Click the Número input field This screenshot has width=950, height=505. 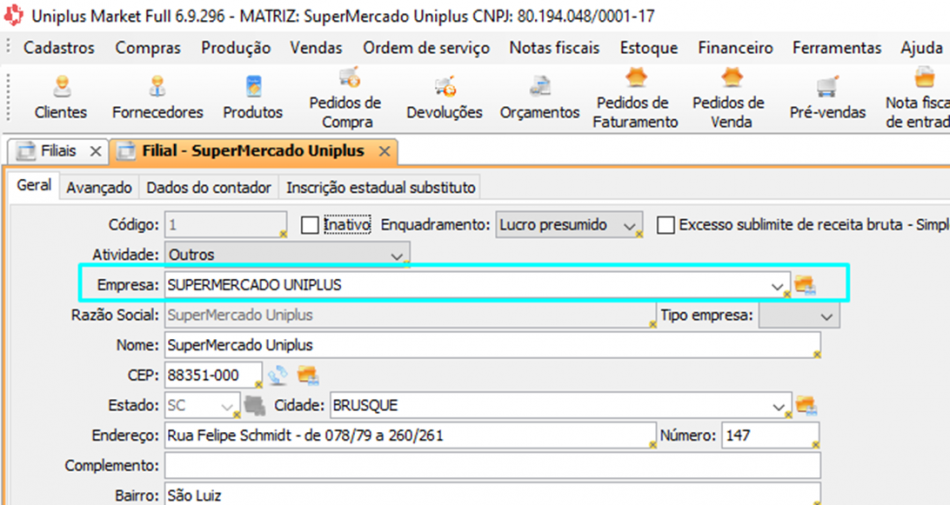click(771, 435)
